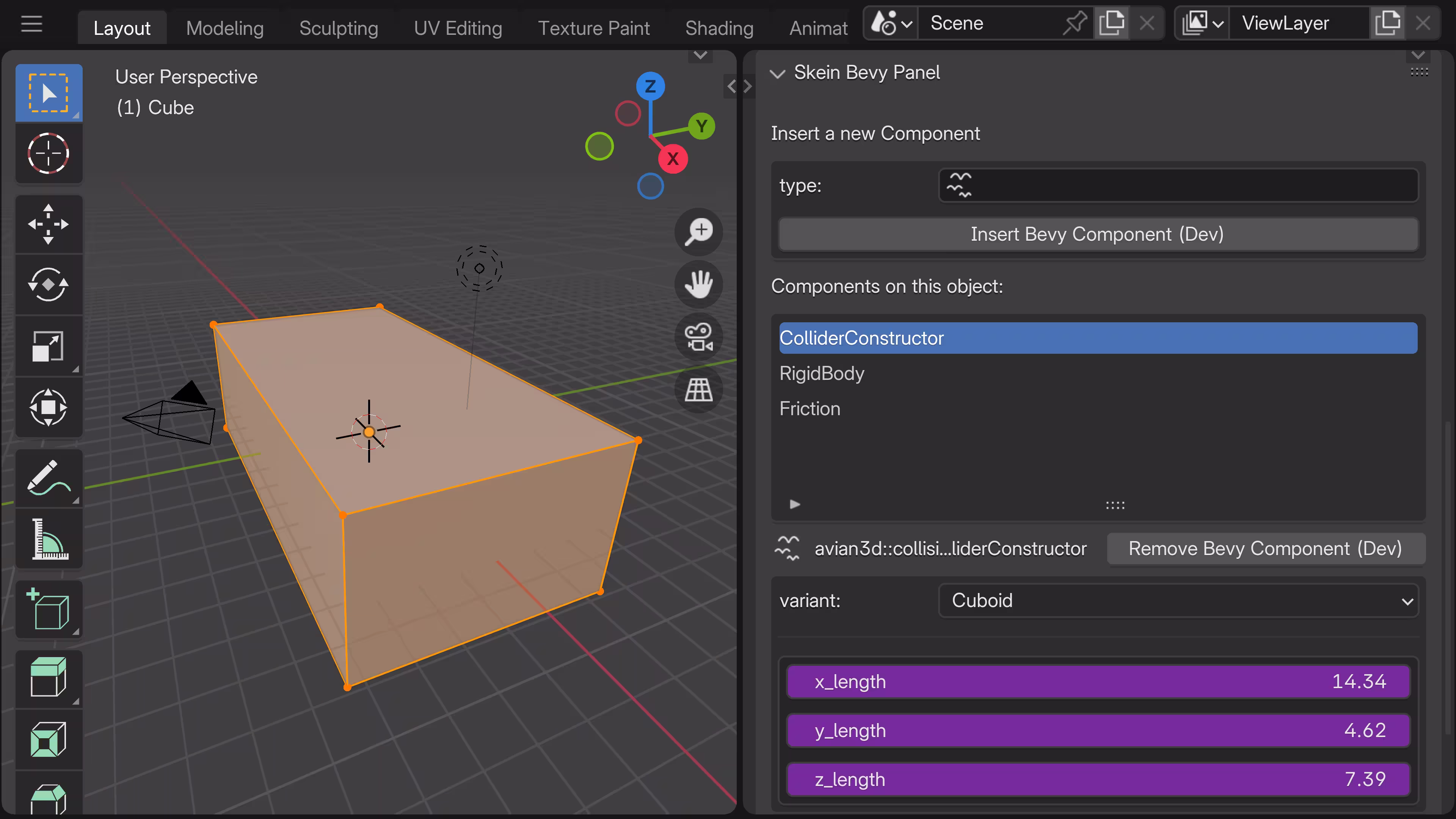This screenshot has width=1456, height=819.
Task: Switch to the Modeling workspace tab
Action: click(x=224, y=28)
